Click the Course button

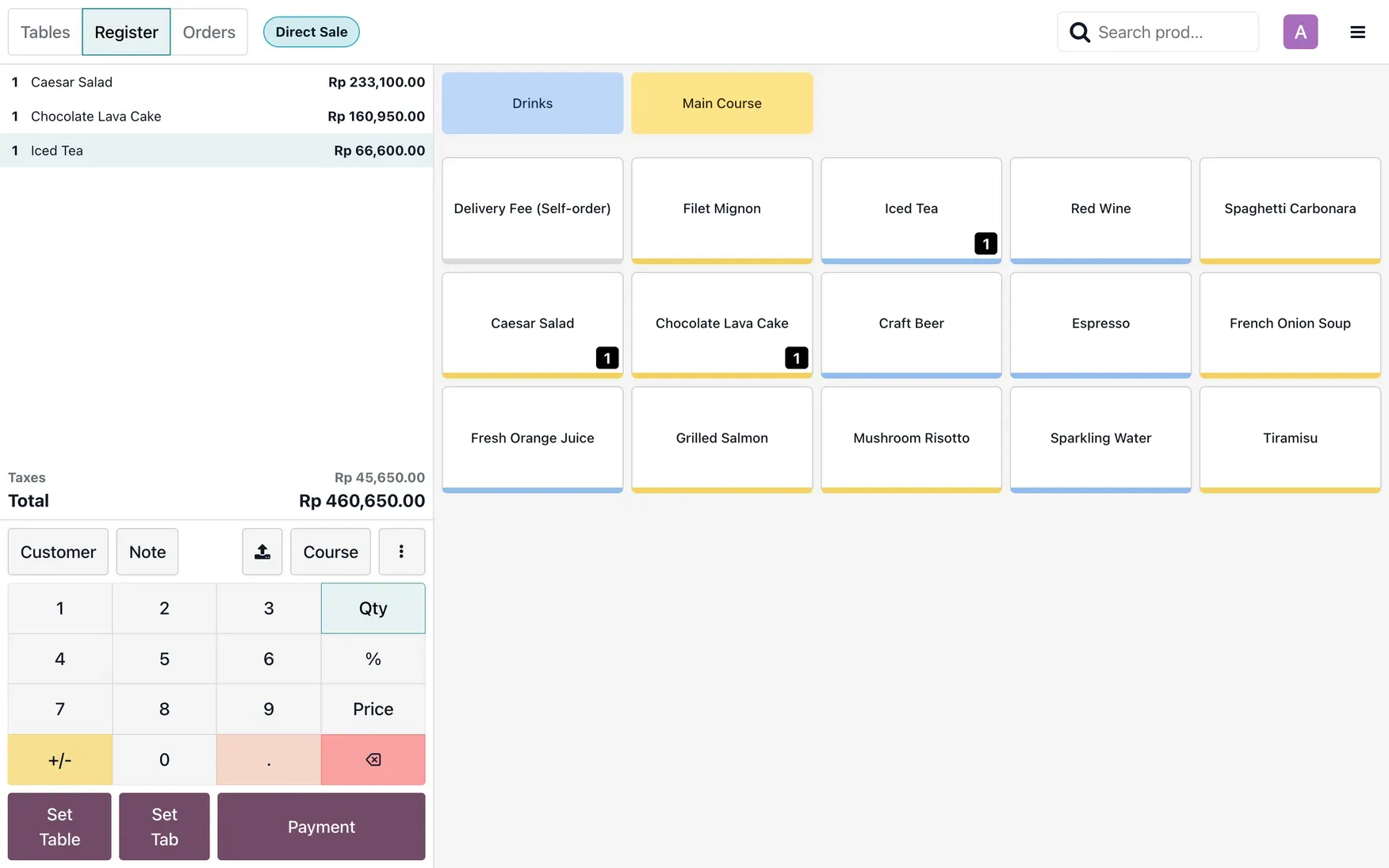click(331, 552)
